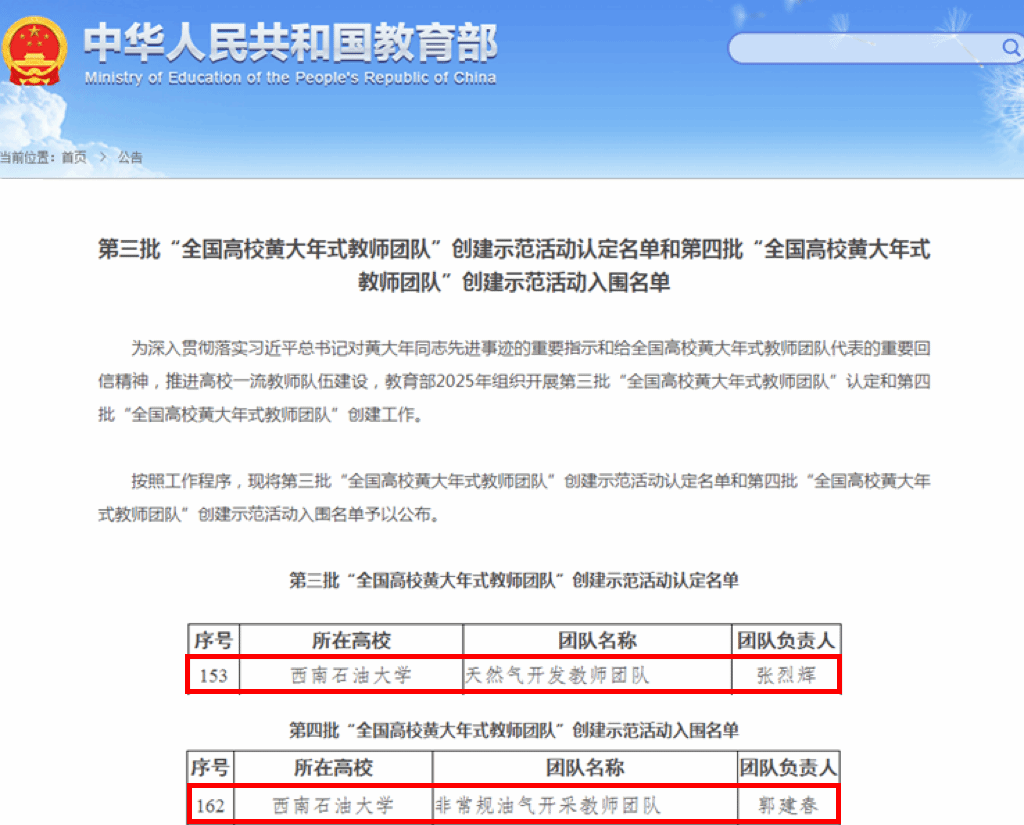The width and height of the screenshot is (1024, 825).
Task: Click the search magnifier icon
Action: click(x=1008, y=47)
